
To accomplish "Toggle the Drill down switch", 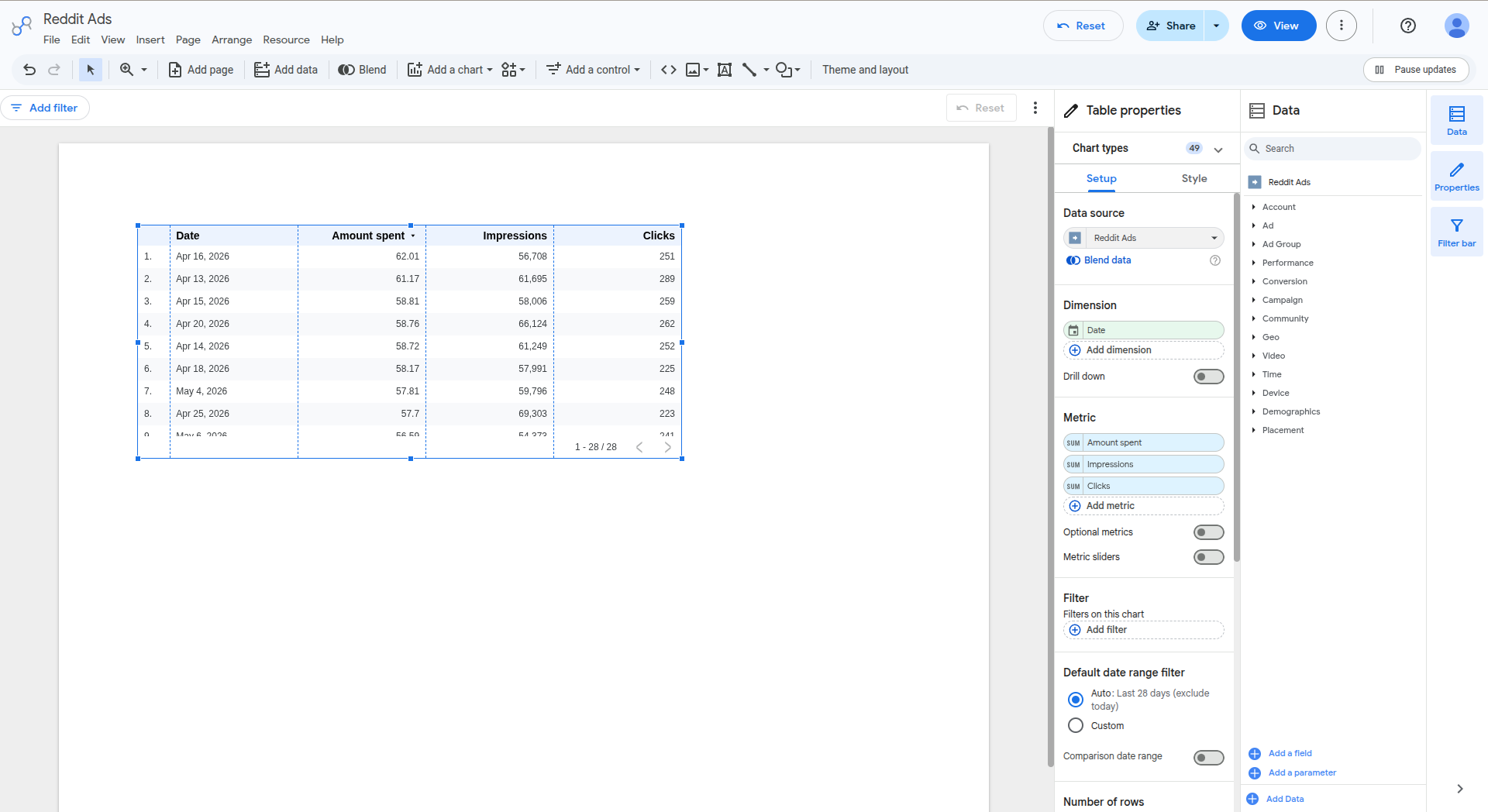I will point(1209,377).
